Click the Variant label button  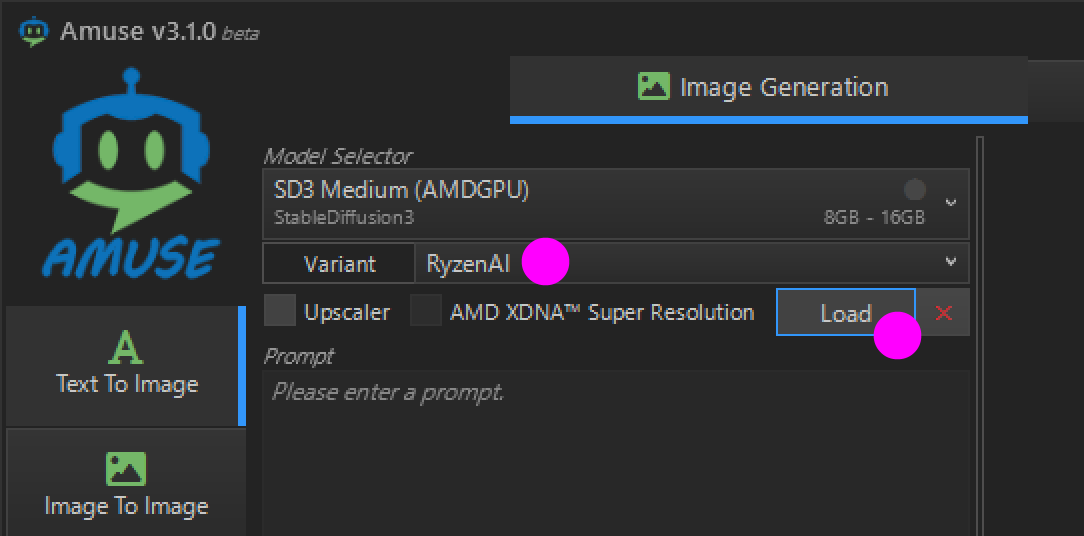pyautogui.click(x=339, y=264)
